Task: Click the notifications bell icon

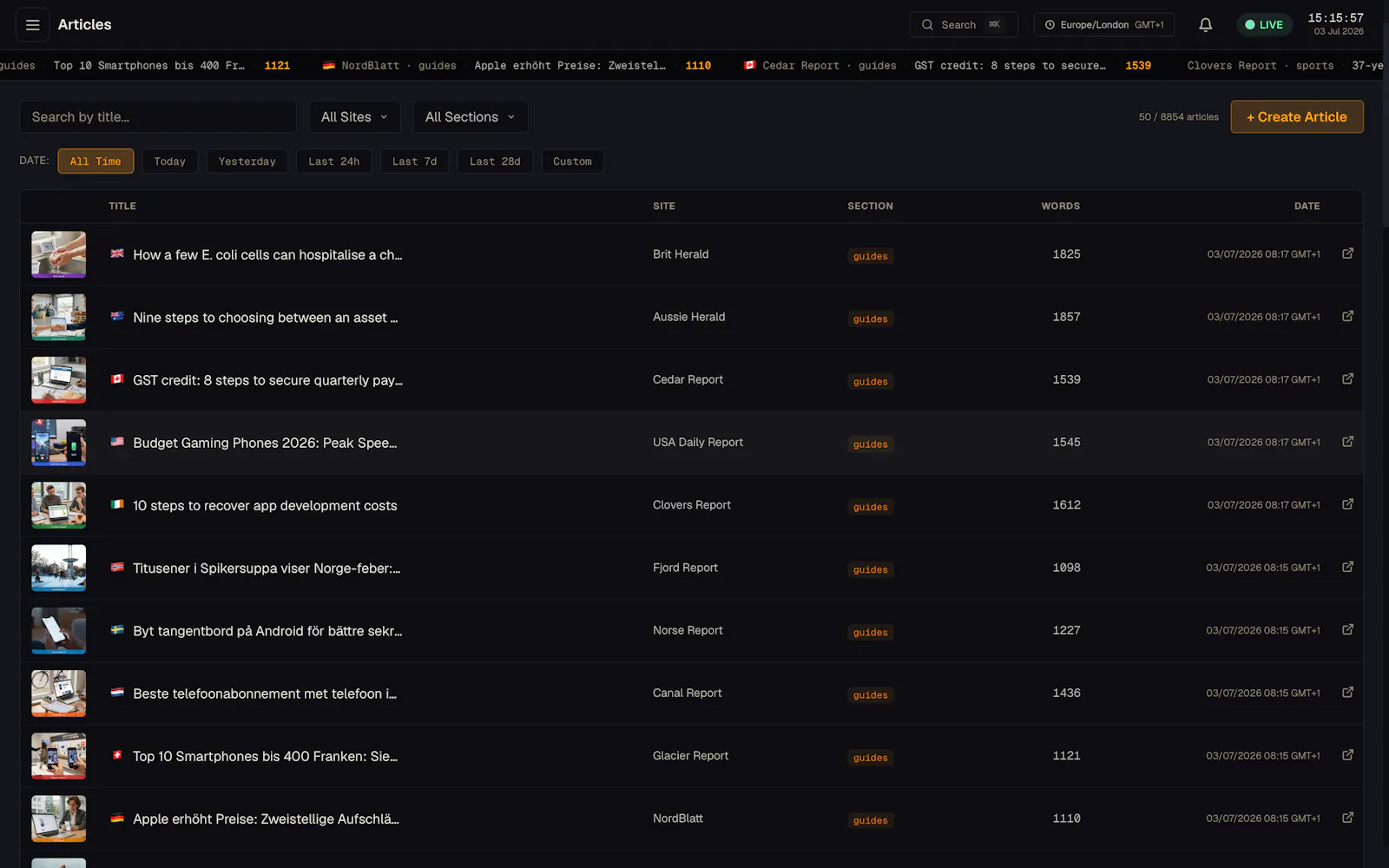Action: [x=1205, y=25]
